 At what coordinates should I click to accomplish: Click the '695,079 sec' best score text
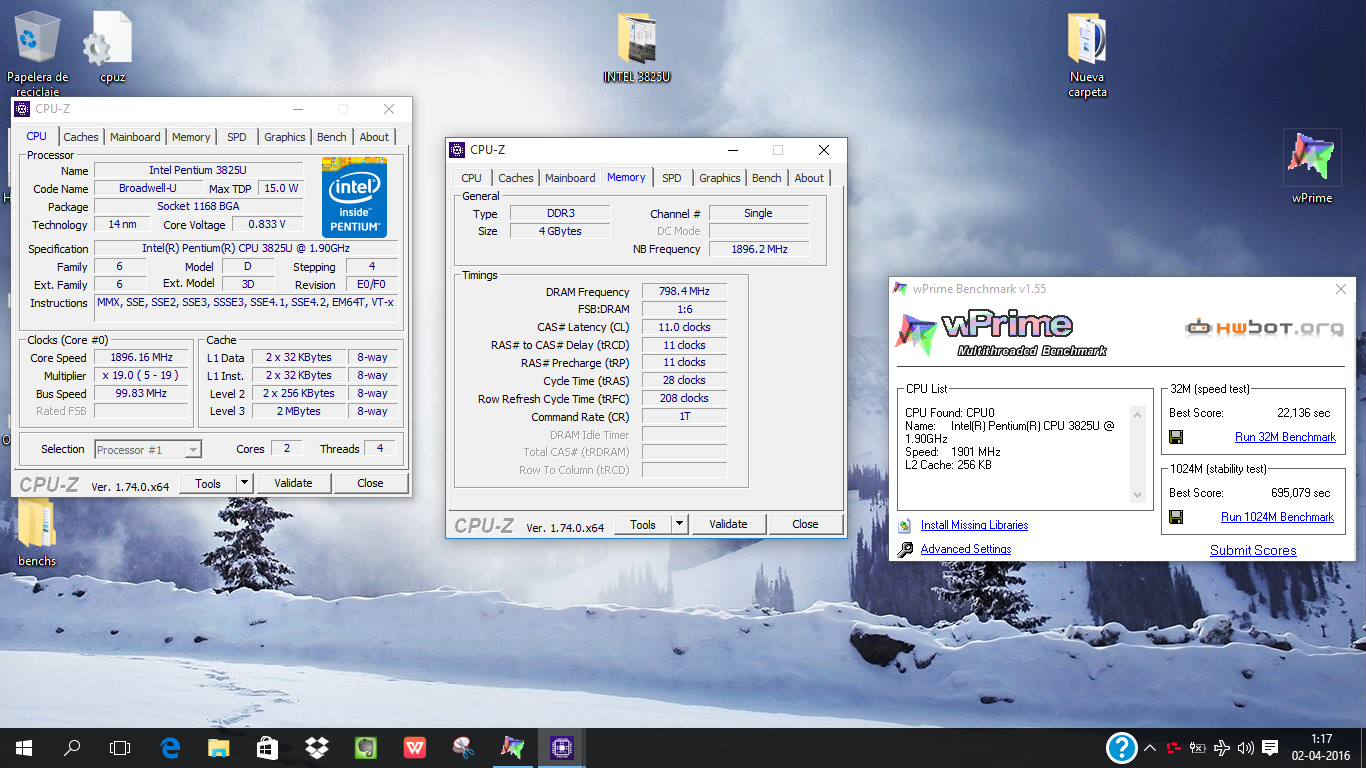click(1300, 493)
